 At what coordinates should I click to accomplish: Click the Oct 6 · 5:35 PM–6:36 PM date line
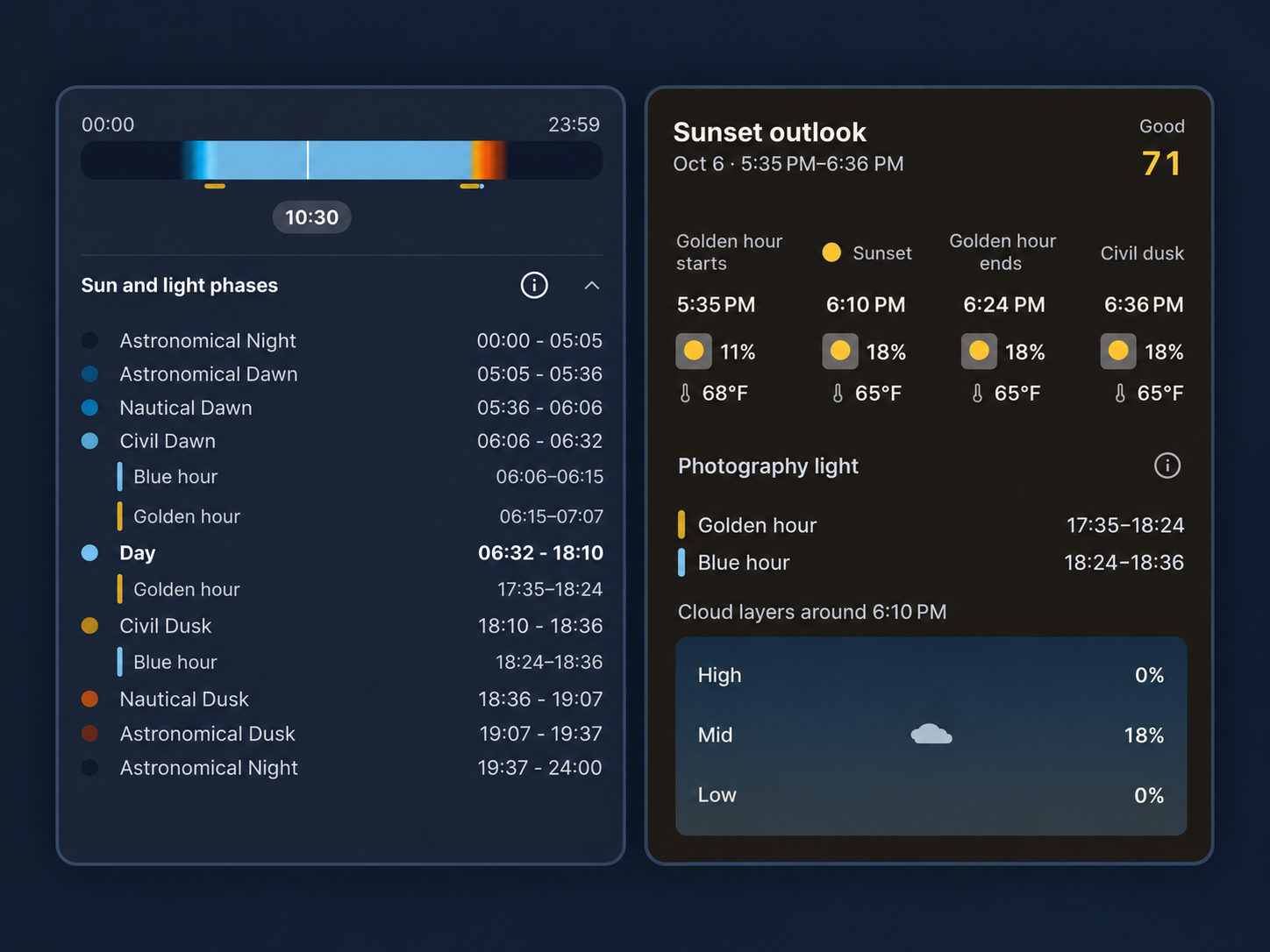point(788,164)
